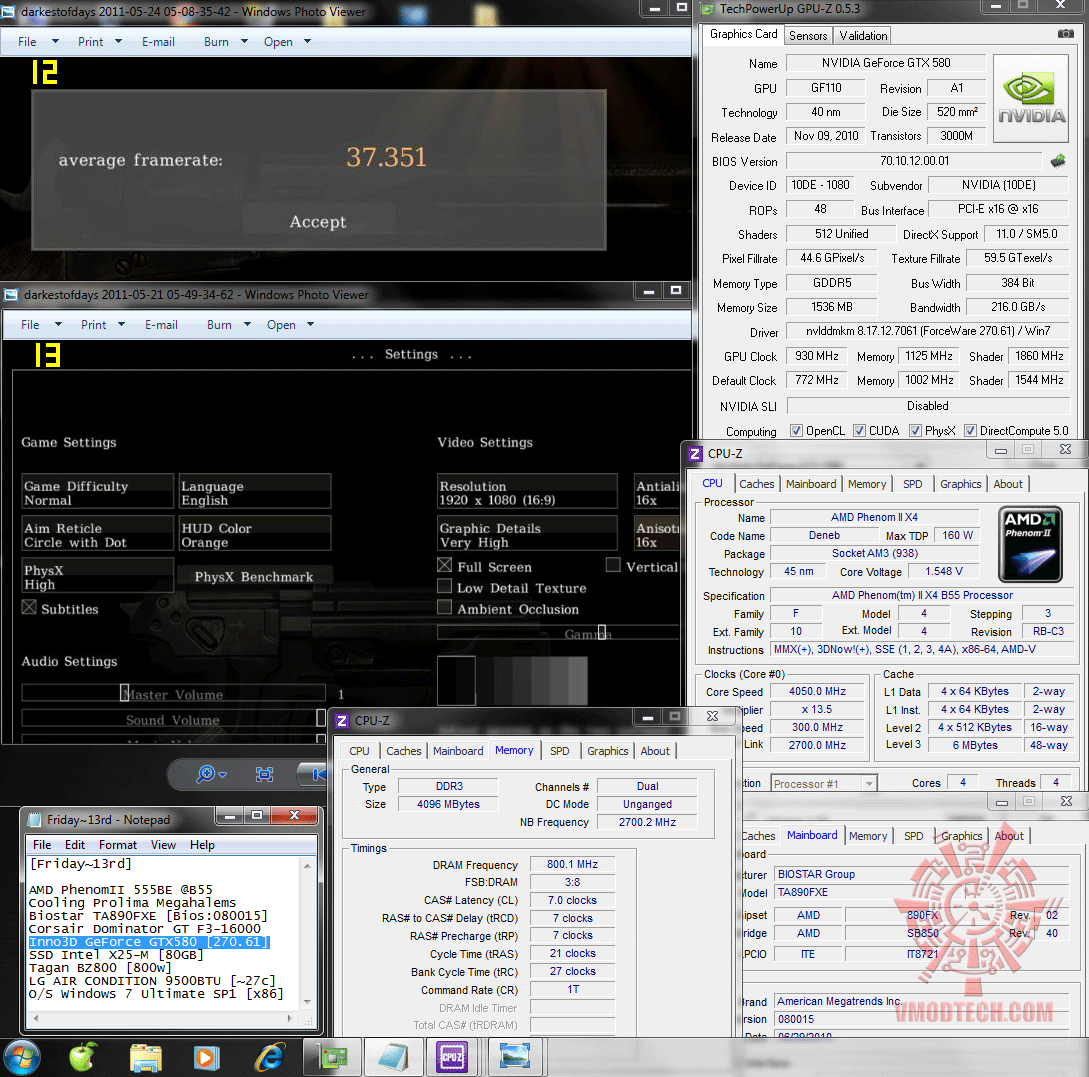
Task: Expand File dropdown in 2011-05-21 viewer
Action: [58, 324]
